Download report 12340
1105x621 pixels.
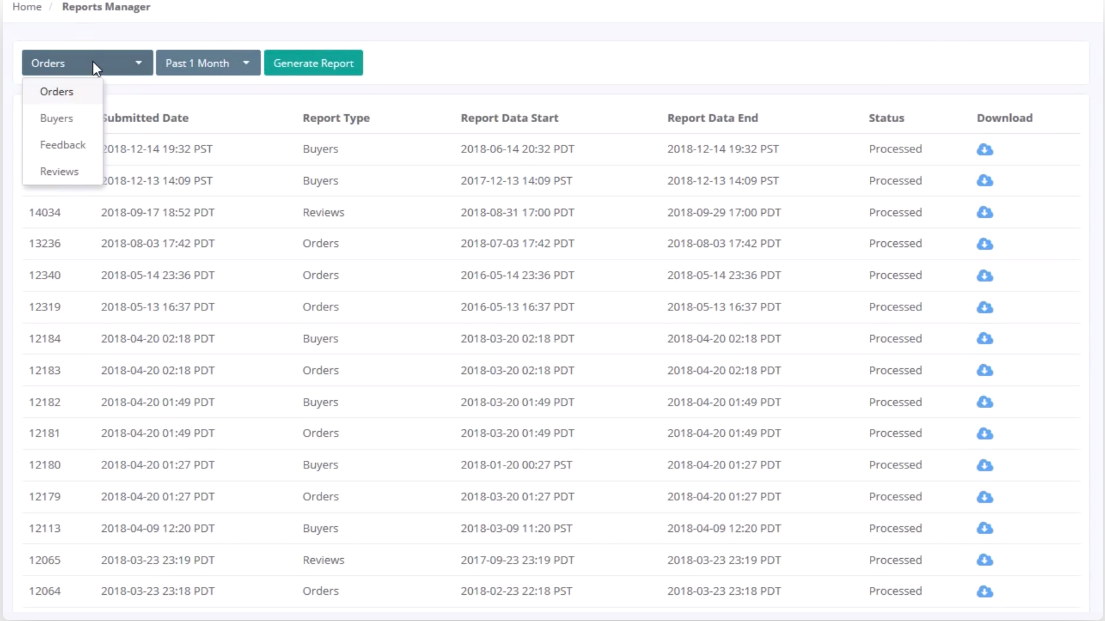click(984, 276)
